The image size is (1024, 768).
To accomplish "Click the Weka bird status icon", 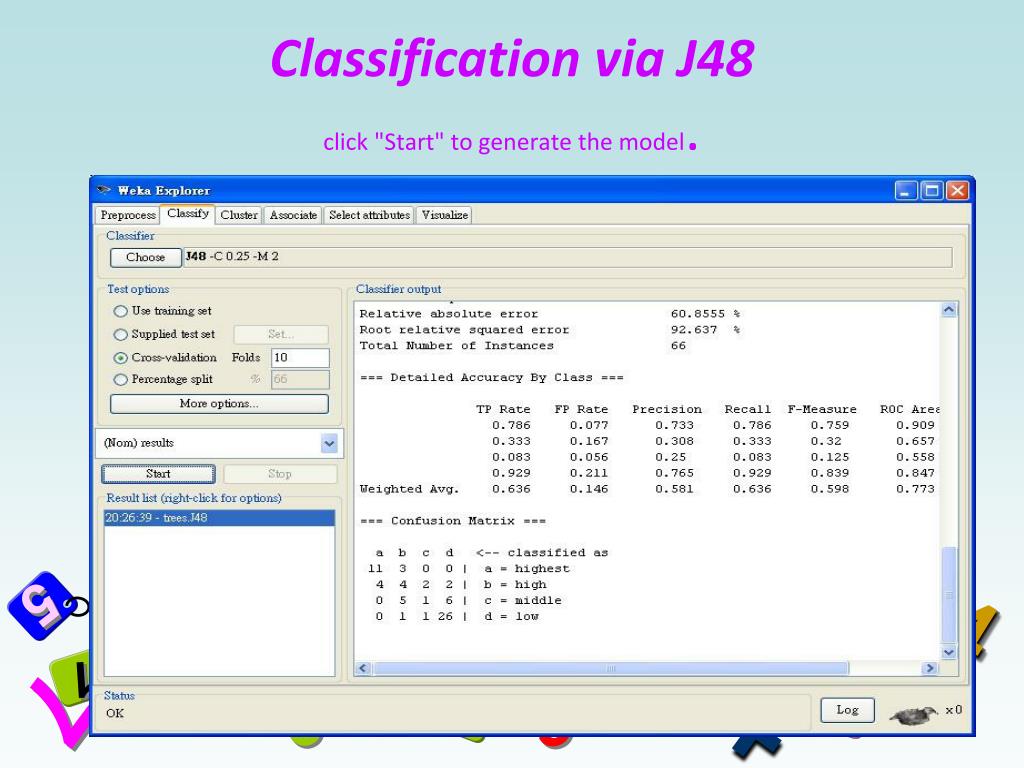I will [x=914, y=714].
